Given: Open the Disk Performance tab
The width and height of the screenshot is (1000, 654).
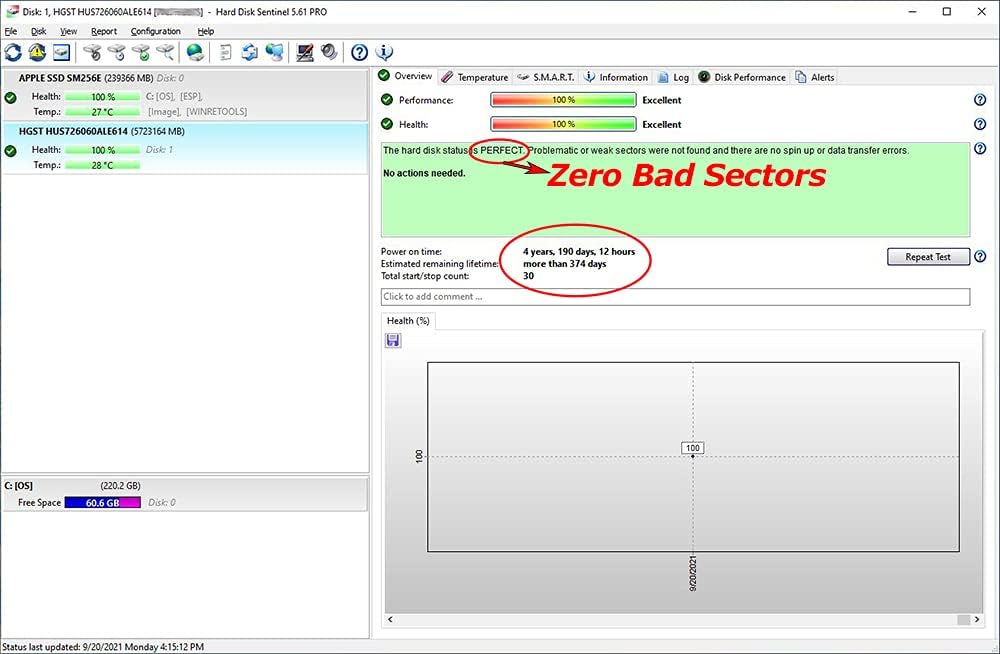Looking at the screenshot, I should [x=742, y=77].
